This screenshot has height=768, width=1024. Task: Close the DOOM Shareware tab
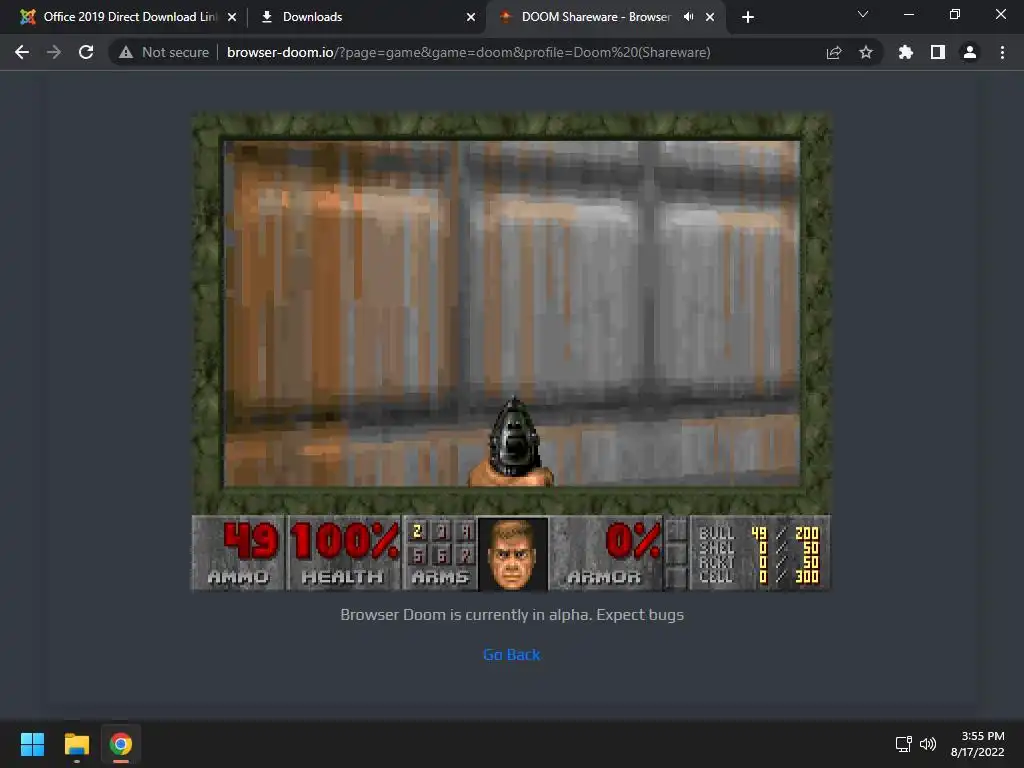coord(710,17)
